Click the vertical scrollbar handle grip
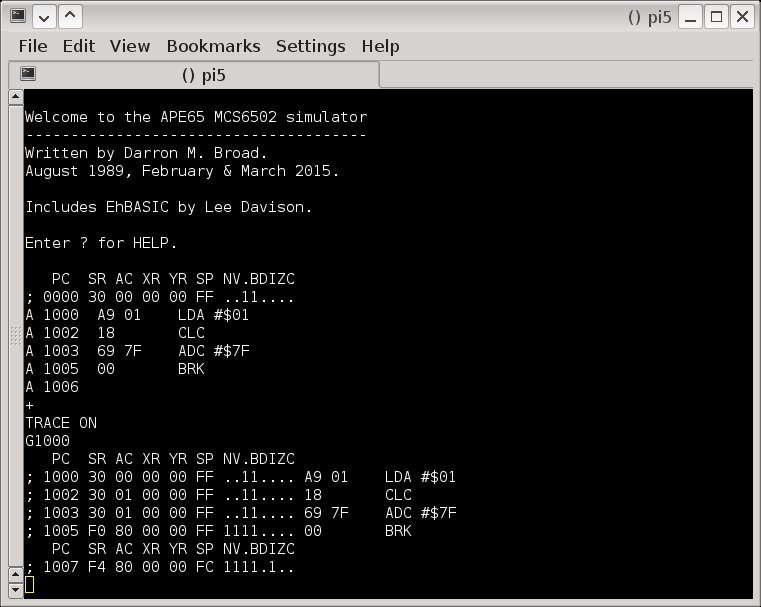The height and width of the screenshot is (607, 761). pos(16,336)
